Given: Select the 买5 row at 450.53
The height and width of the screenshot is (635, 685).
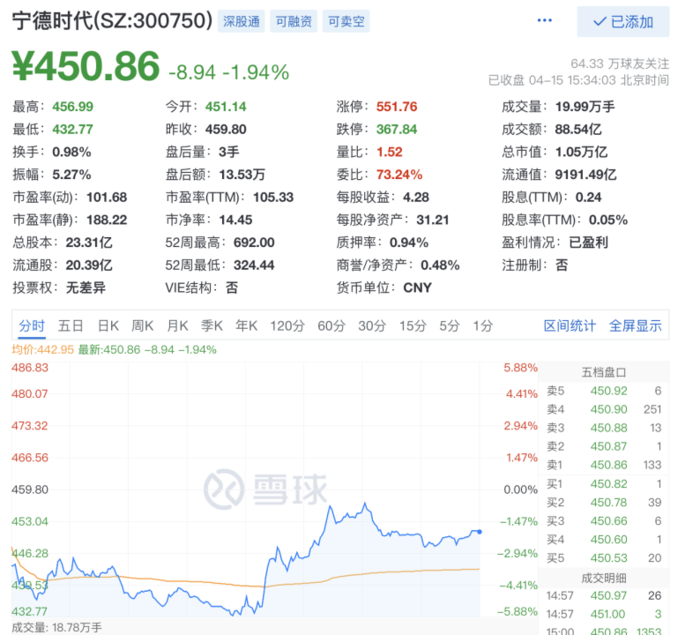Looking at the screenshot, I should (604, 558).
